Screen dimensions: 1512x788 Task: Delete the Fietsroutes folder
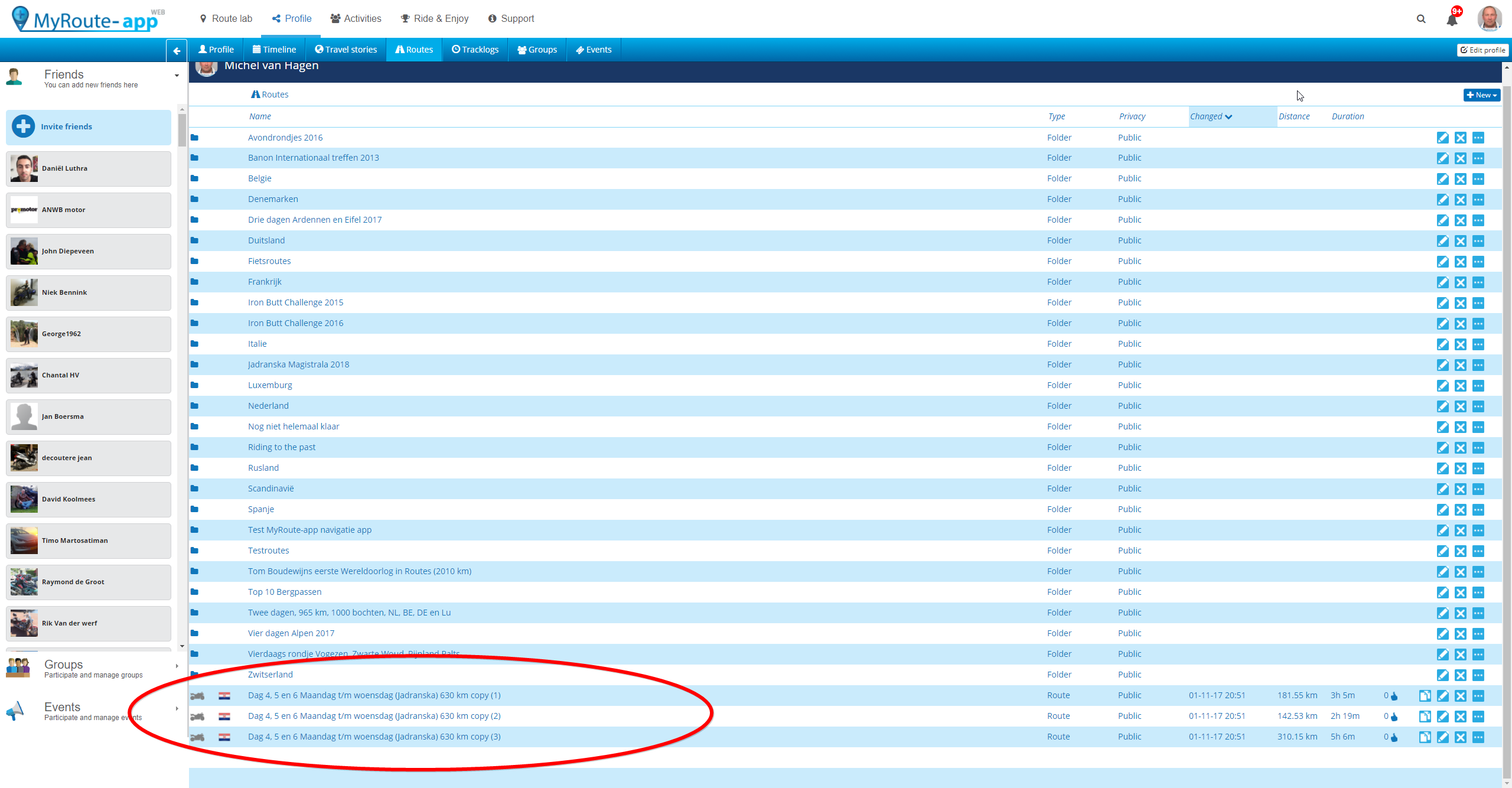[x=1460, y=262]
